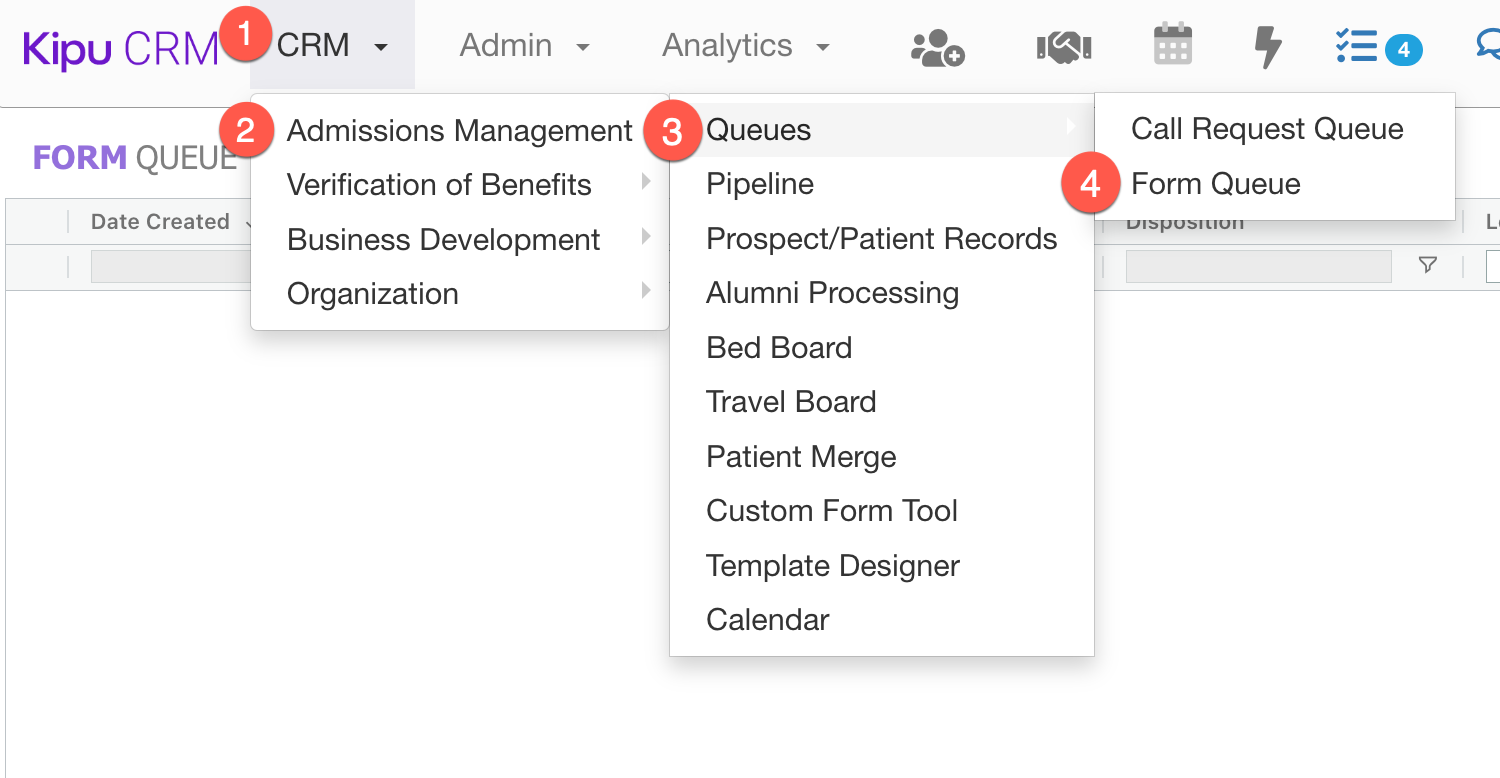Click the add new prospect icon
Screen dimensions: 1500x778
934,46
